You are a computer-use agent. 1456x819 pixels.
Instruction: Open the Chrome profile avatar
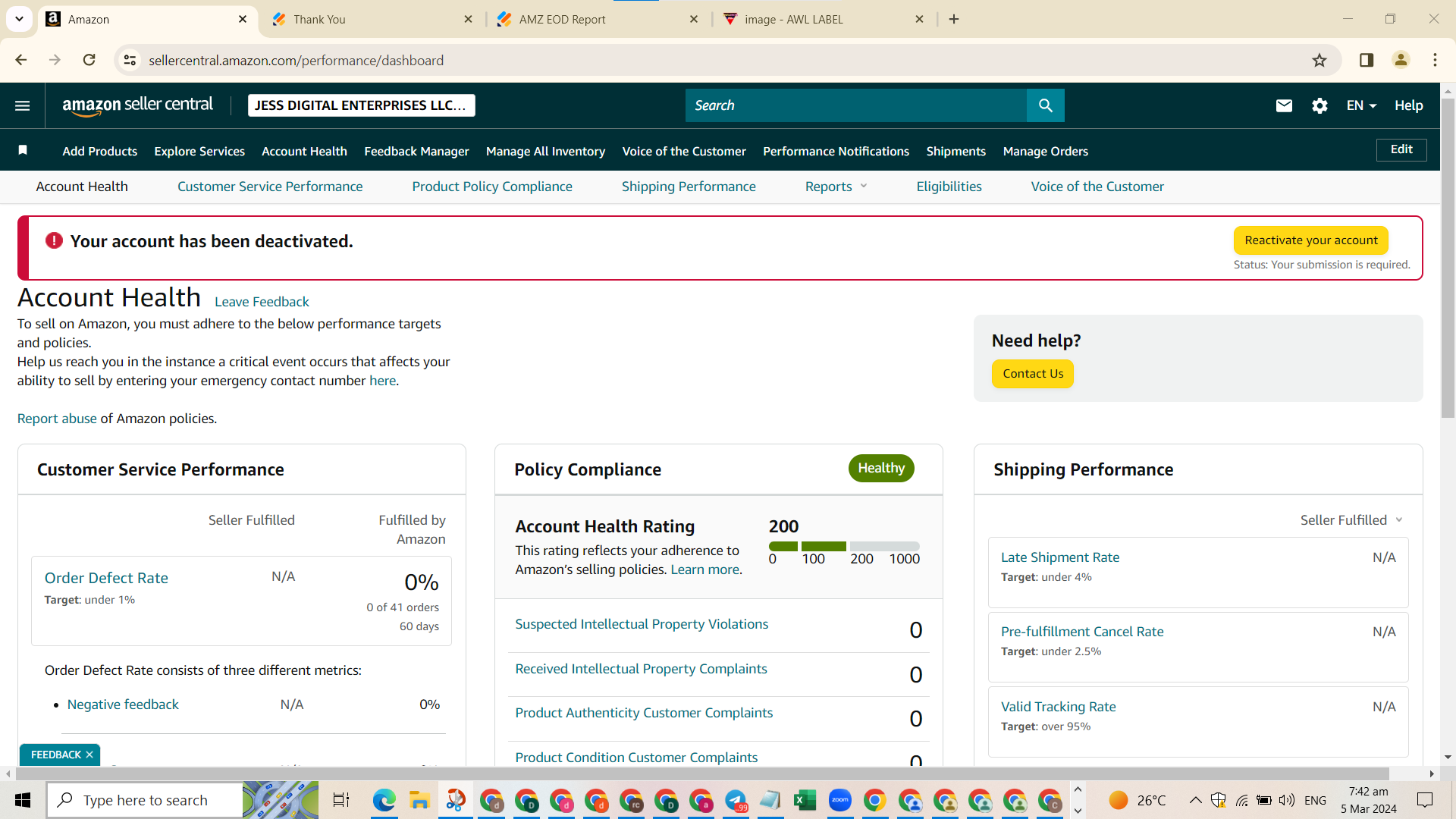[1401, 60]
